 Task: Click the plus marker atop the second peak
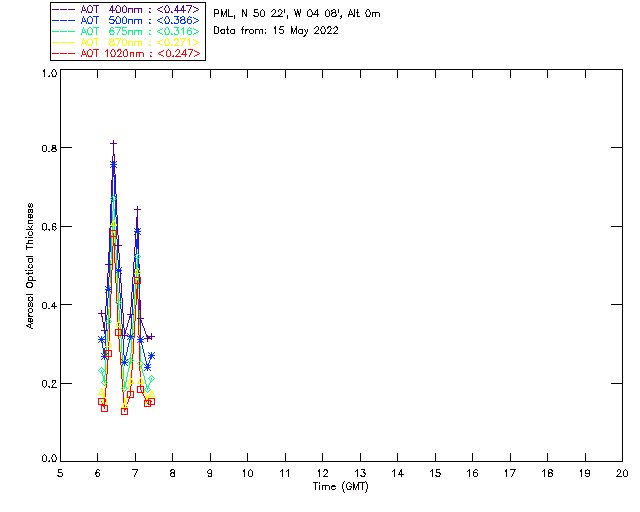[x=137, y=209]
